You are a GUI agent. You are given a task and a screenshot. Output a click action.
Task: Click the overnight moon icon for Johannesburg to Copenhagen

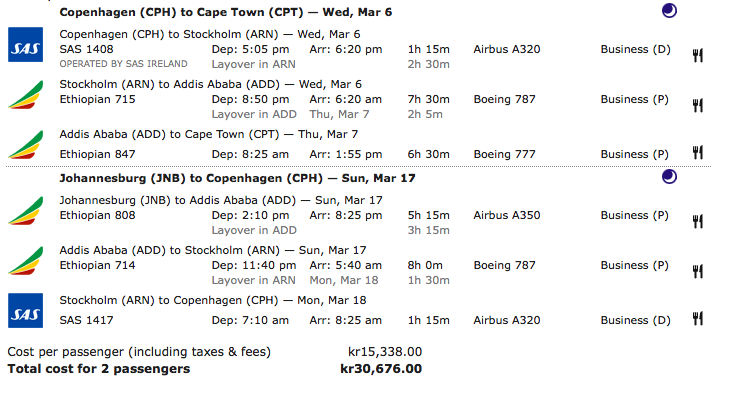[x=669, y=176]
